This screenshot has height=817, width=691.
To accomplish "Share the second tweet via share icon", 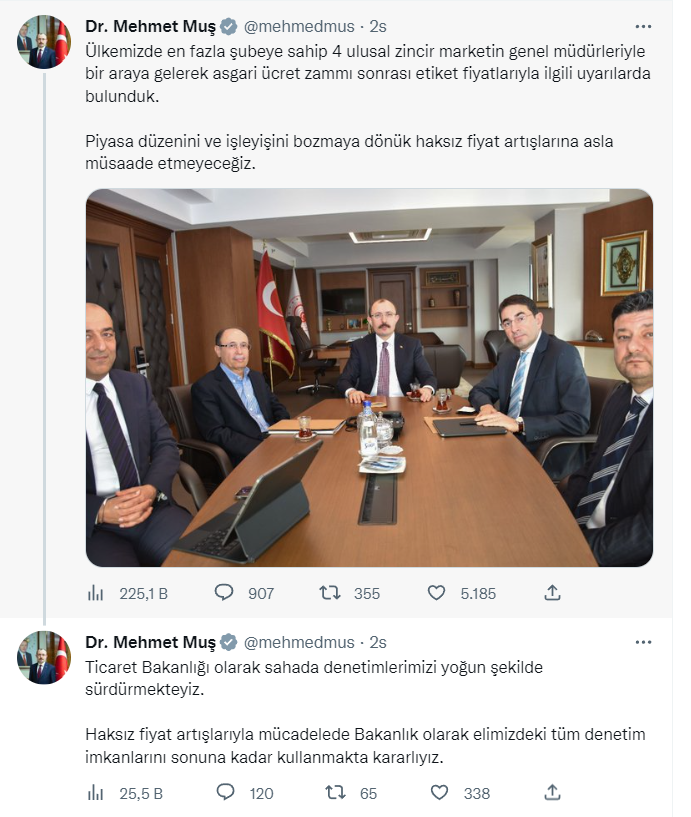I will point(552,793).
